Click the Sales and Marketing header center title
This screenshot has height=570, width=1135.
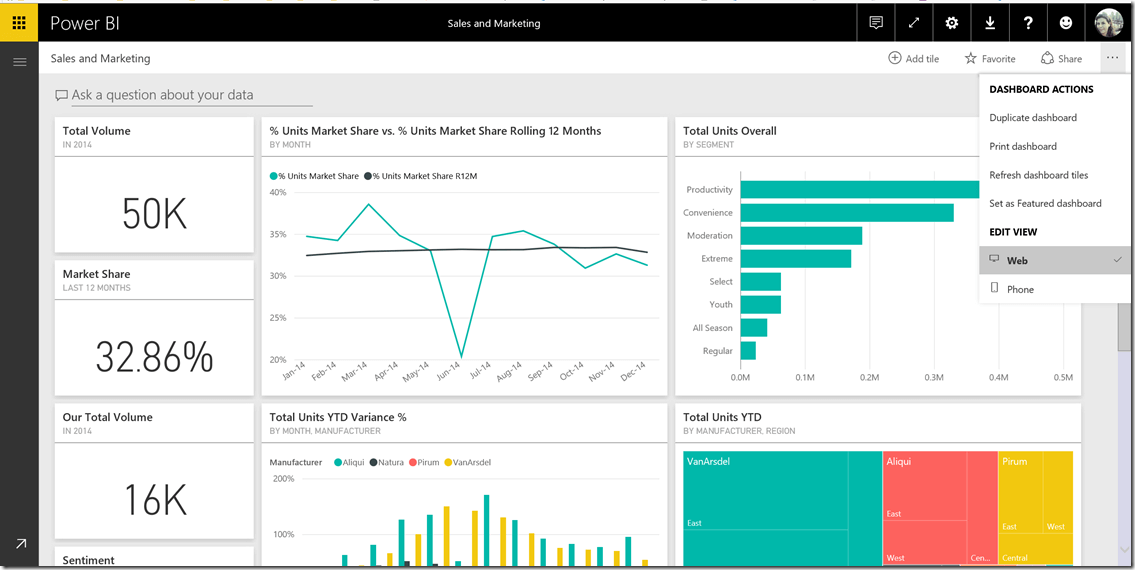(494, 23)
